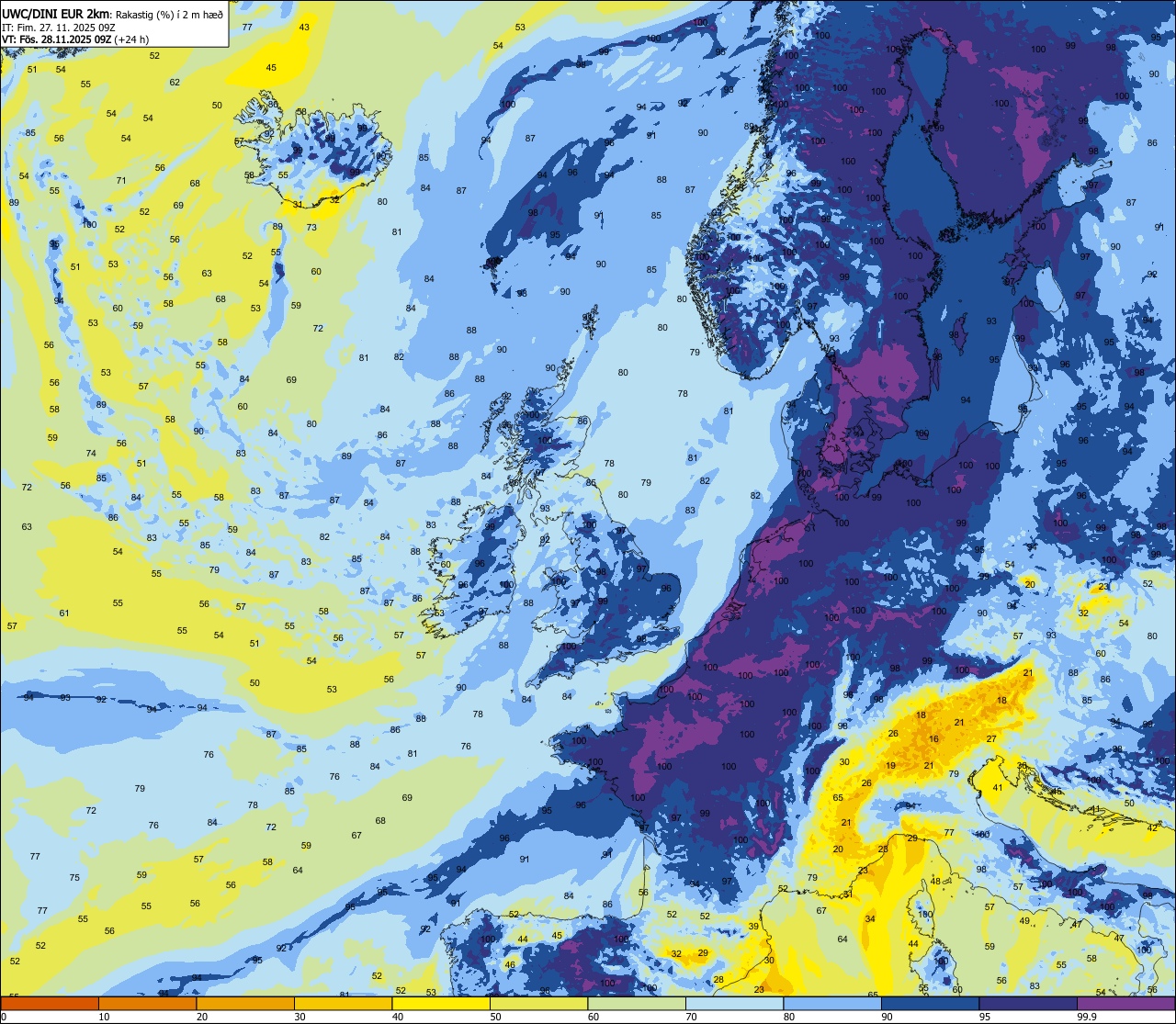The image size is (1176, 1024).
Task: Click the legend tick label '95'
Action: pyautogui.click(x=985, y=1017)
